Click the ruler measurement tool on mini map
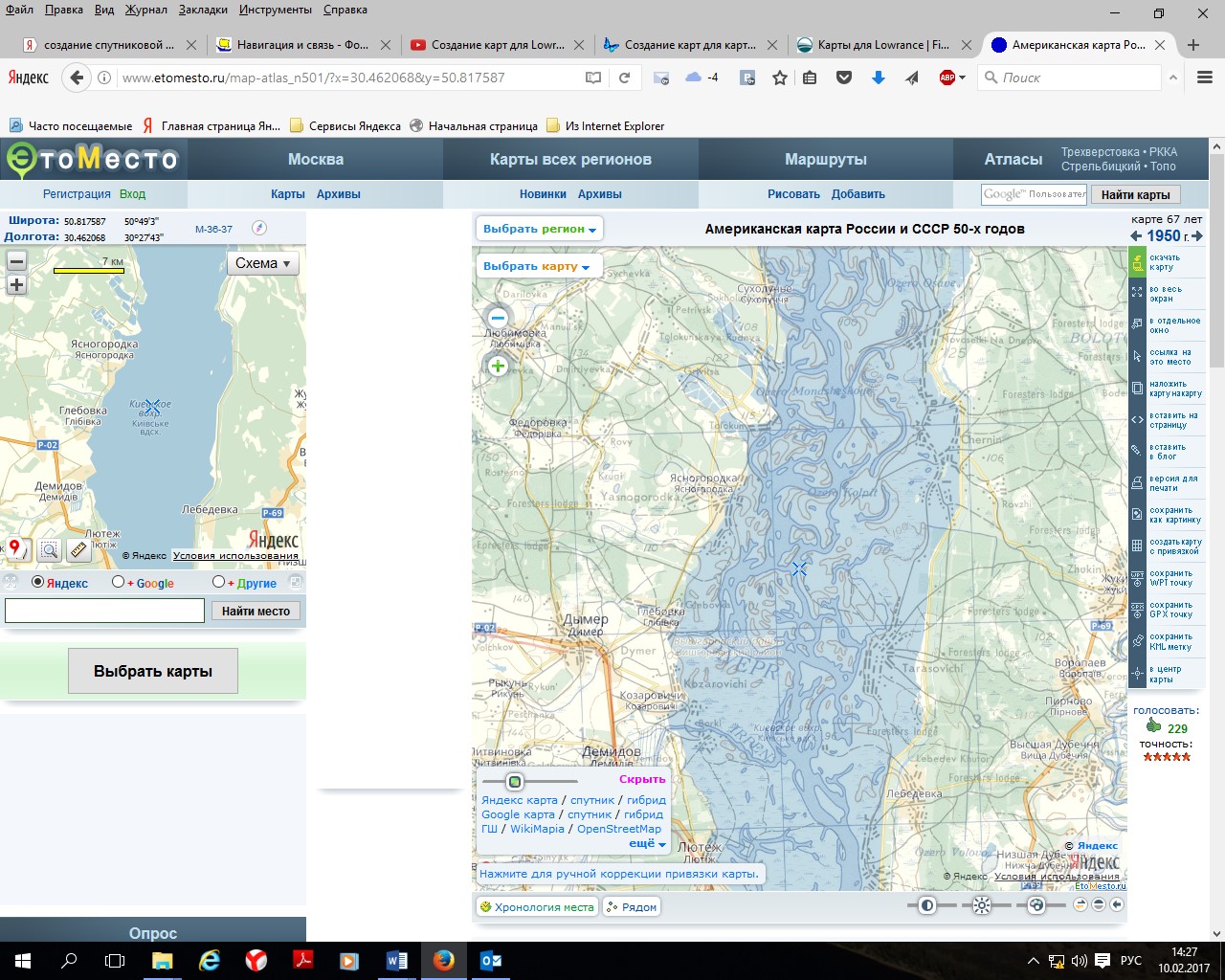This screenshot has height=980, width=1225. (78, 549)
